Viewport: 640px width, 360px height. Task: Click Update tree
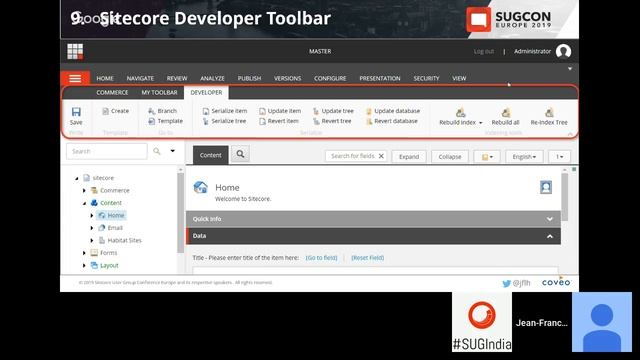333,111
